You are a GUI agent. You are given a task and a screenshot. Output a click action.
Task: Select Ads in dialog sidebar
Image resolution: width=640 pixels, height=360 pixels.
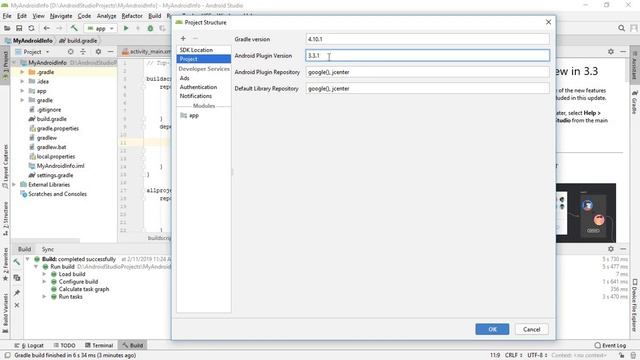(184, 78)
